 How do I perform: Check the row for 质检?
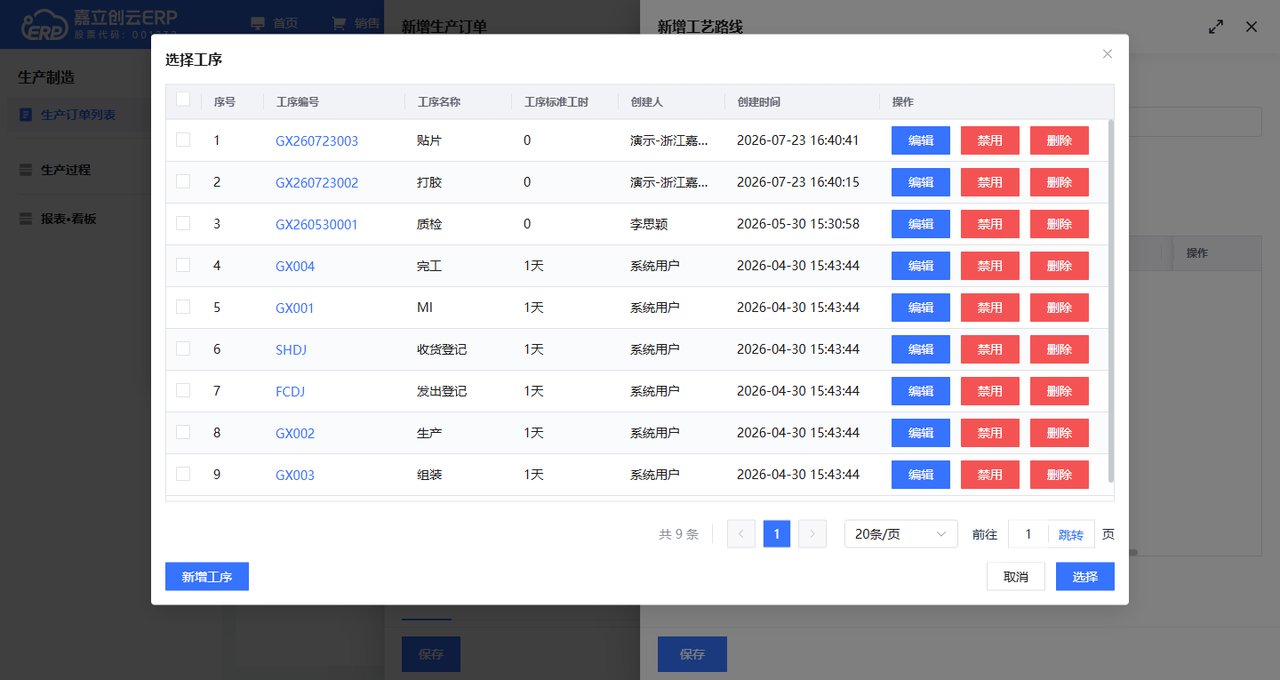click(183, 223)
